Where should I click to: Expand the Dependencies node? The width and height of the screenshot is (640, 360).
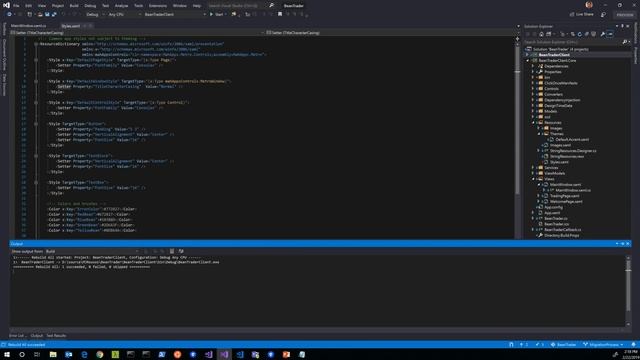click(533, 66)
